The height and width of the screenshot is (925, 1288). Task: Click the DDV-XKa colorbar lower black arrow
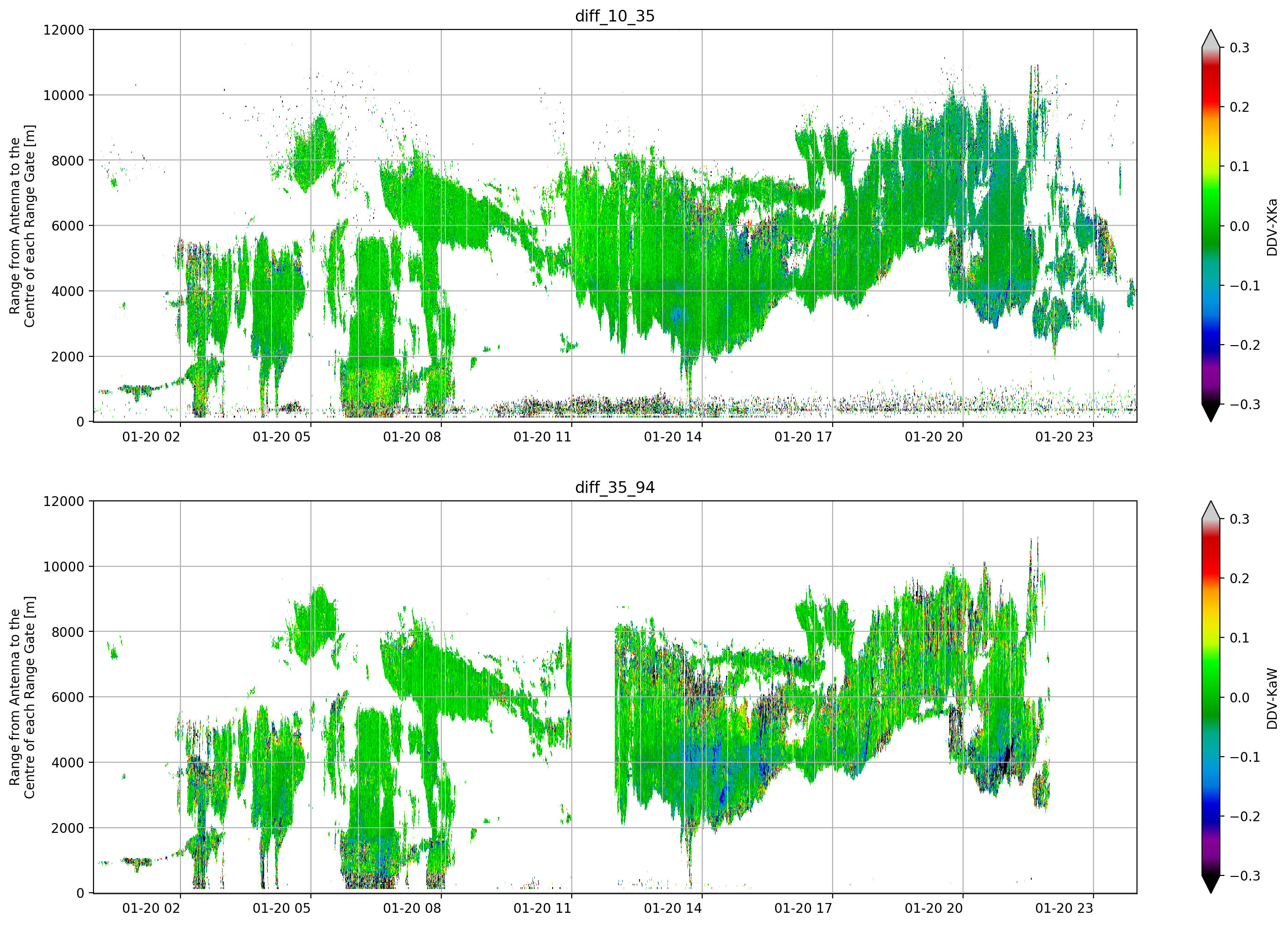click(x=1211, y=412)
